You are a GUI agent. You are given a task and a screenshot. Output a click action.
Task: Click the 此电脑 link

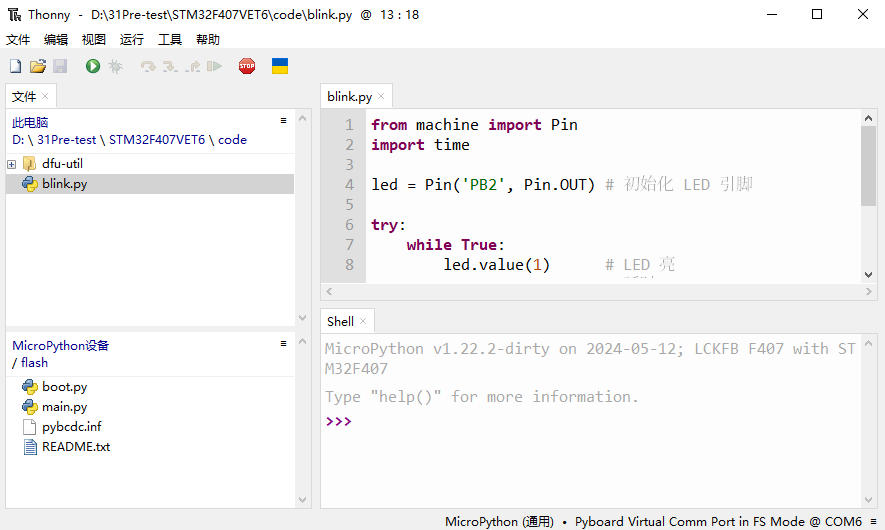pos(30,122)
